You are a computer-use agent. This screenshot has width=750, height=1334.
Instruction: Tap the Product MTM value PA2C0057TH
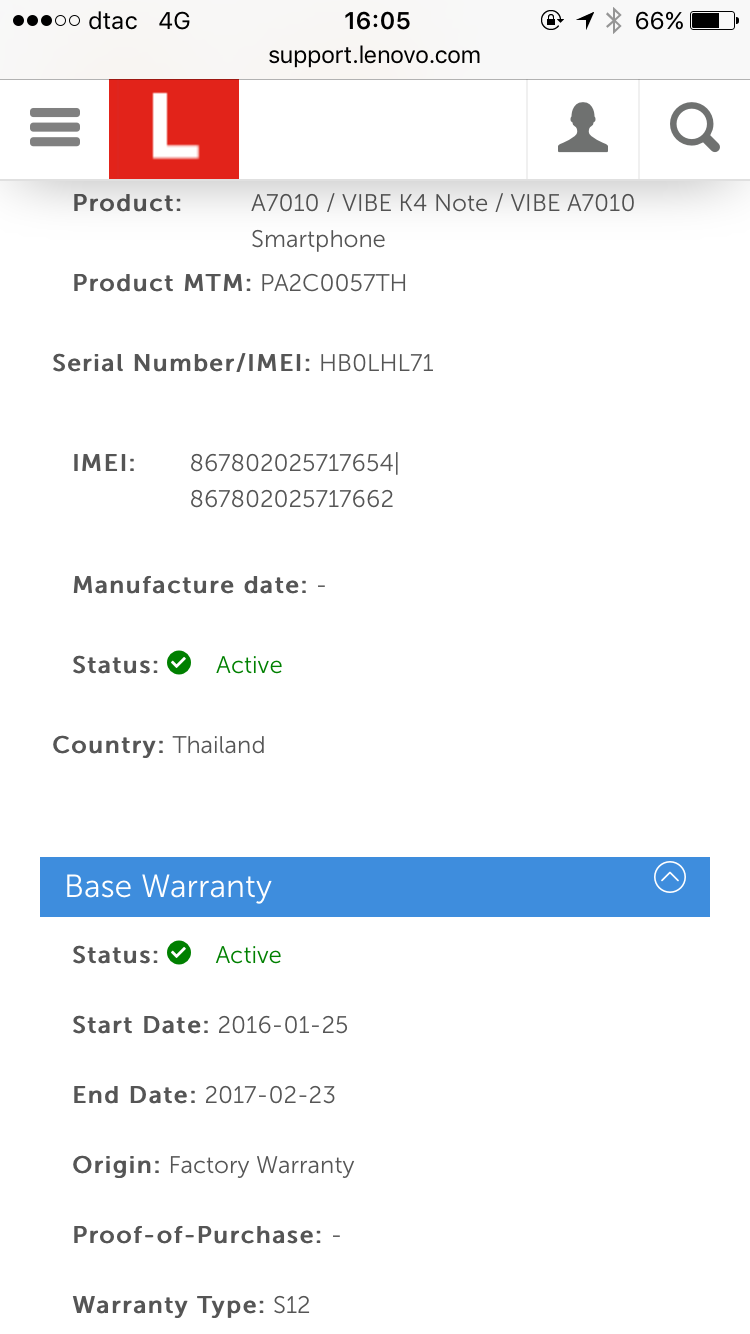pyautogui.click(x=333, y=283)
